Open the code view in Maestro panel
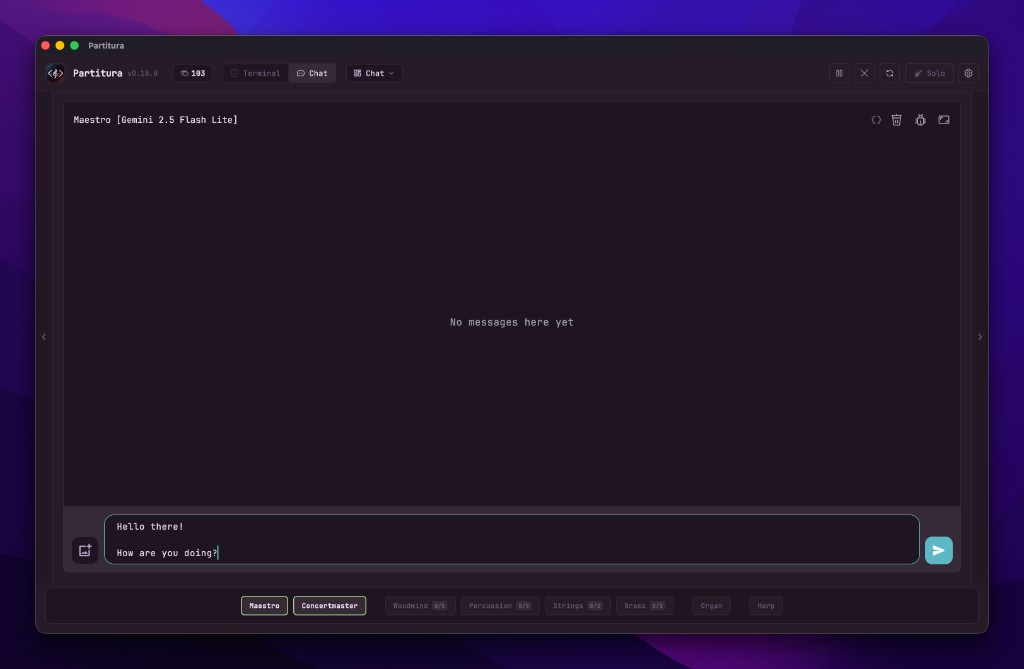 (876, 119)
